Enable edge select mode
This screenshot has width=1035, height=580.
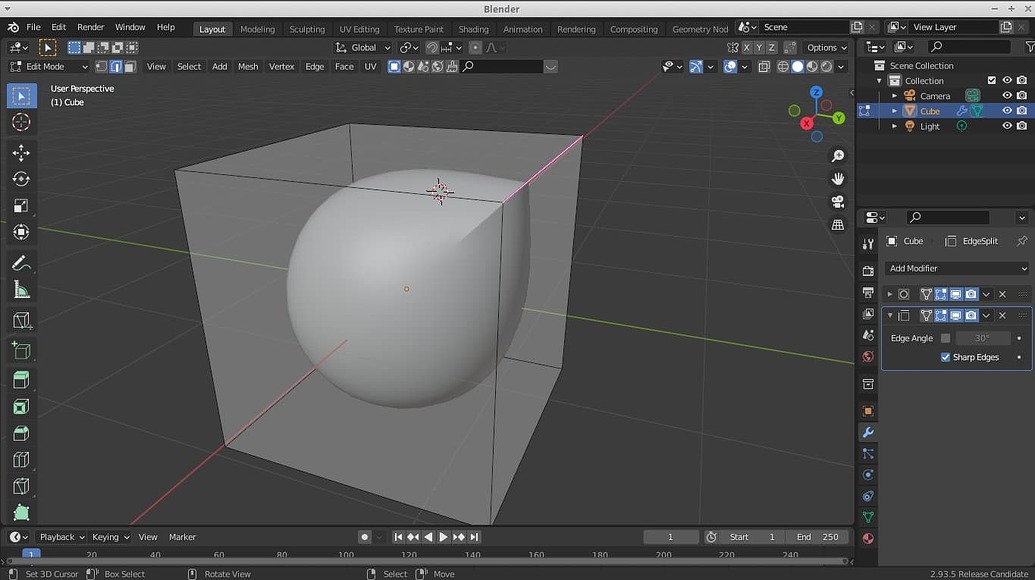[116, 67]
